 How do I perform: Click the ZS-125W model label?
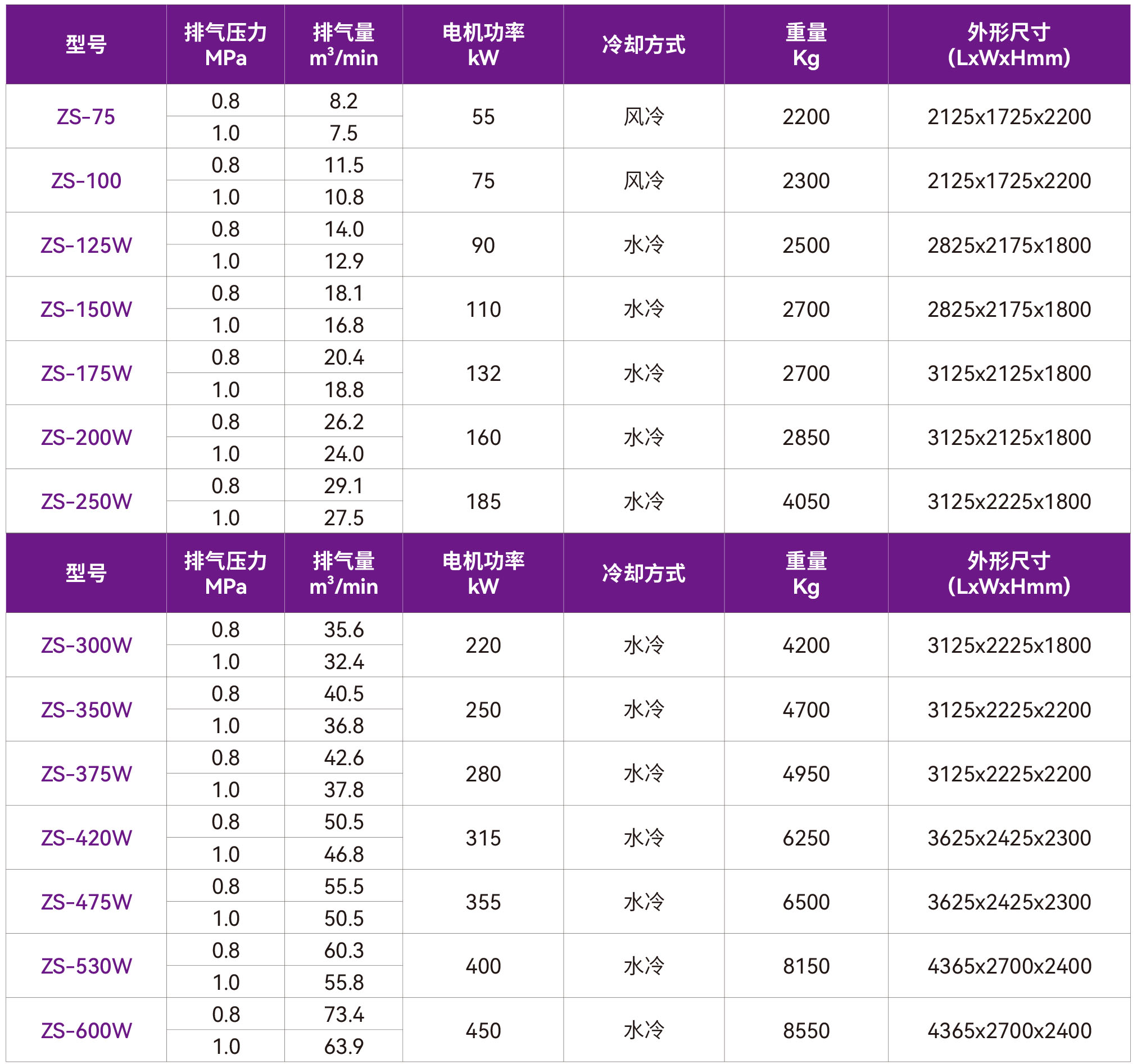point(85,245)
